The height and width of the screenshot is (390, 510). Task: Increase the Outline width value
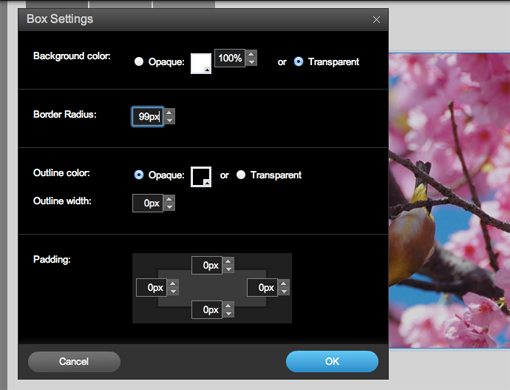tap(169, 199)
